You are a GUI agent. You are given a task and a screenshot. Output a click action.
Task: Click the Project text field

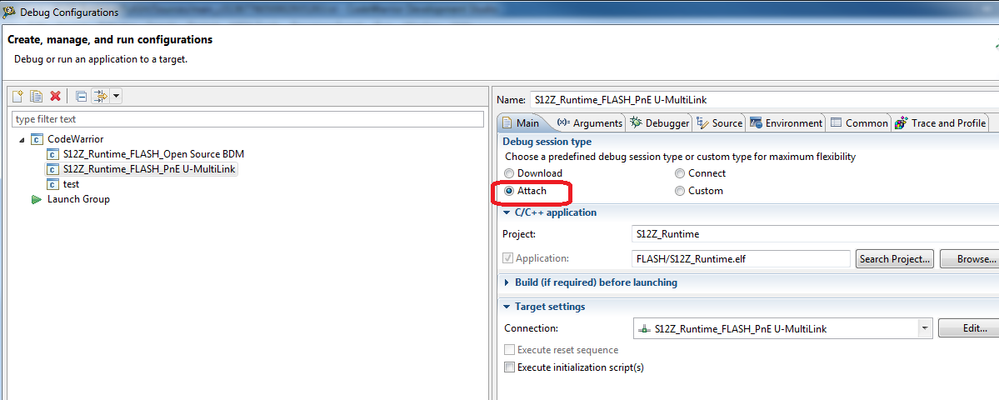click(x=814, y=234)
